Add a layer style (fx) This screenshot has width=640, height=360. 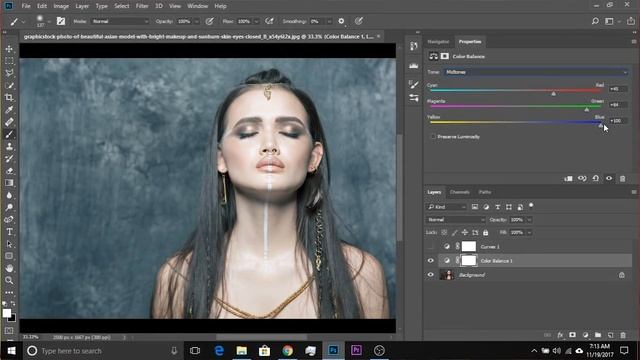tap(560, 335)
